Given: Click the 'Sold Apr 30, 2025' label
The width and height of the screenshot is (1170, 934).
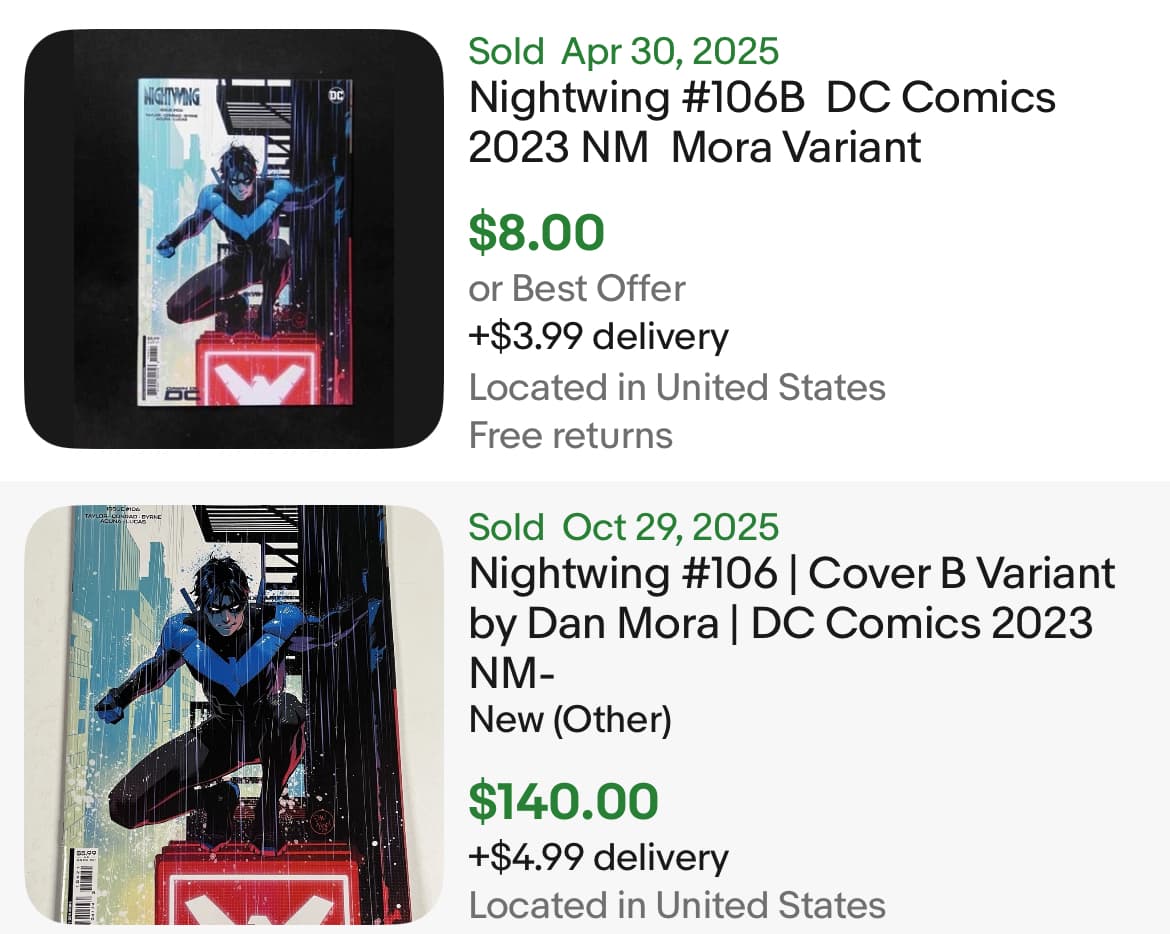Looking at the screenshot, I should point(623,51).
